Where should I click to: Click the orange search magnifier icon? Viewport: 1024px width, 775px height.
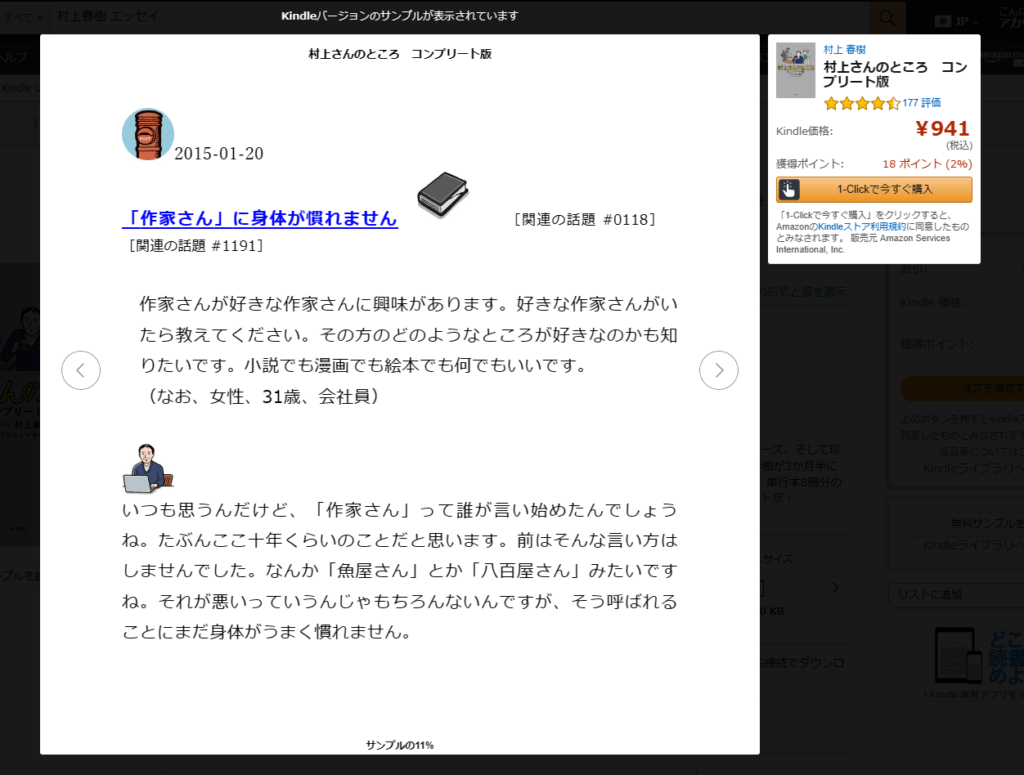coord(886,17)
